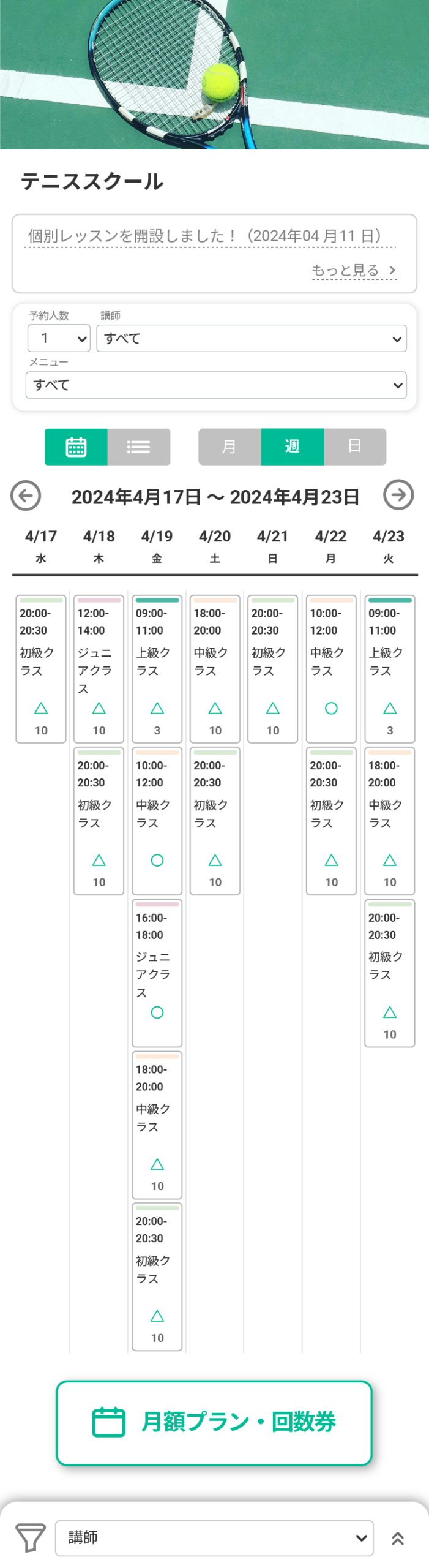Select 日 day view

[x=355, y=447]
